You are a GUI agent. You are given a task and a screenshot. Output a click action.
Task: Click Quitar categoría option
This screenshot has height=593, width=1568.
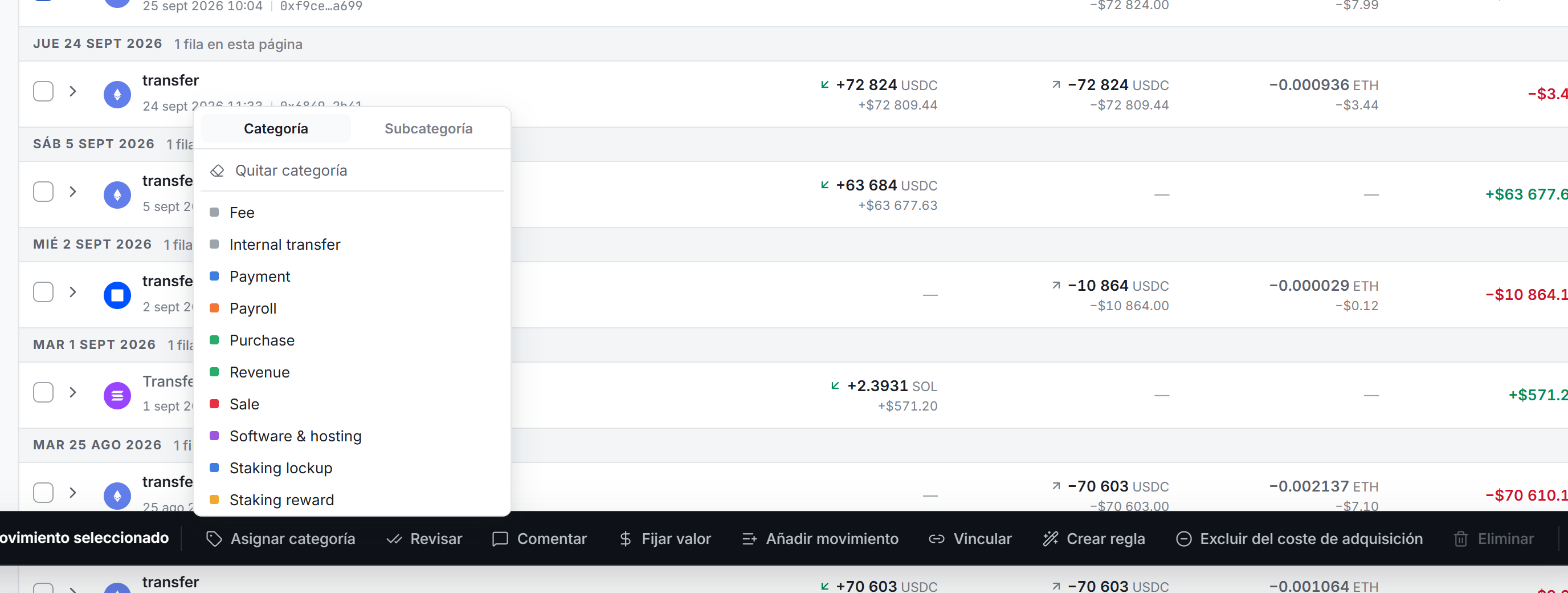click(x=352, y=170)
